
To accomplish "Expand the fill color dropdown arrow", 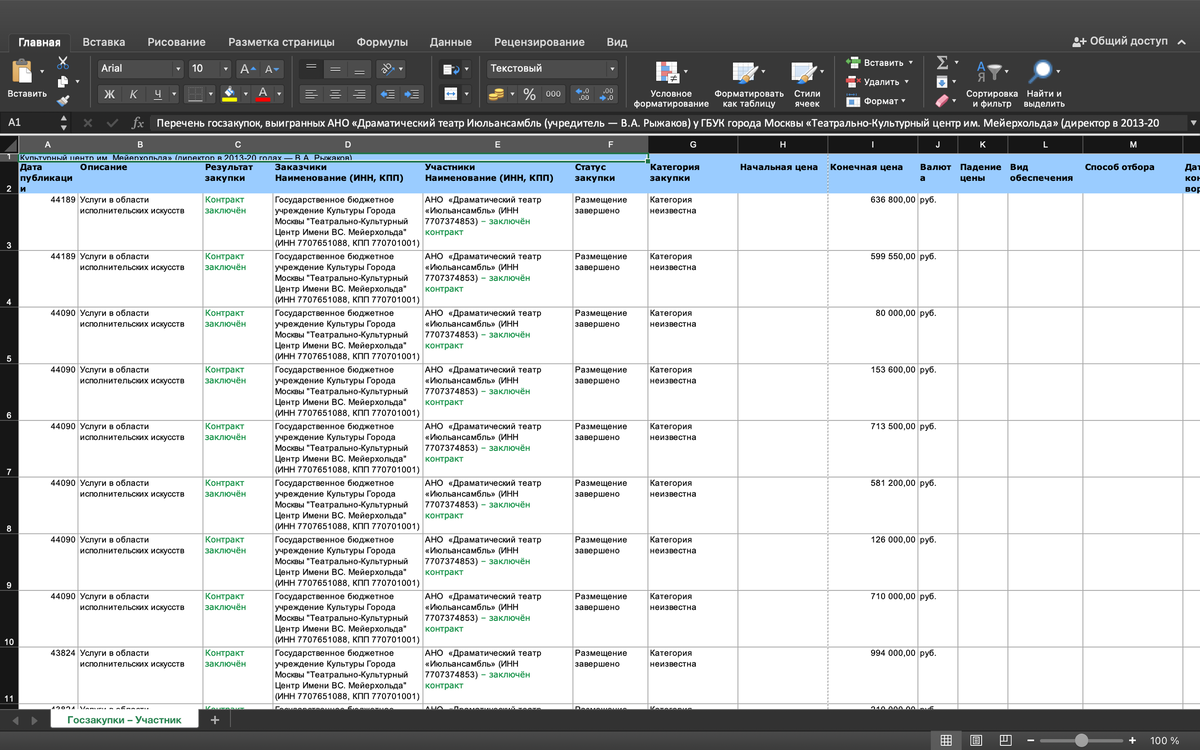I will (x=244, y=94).
